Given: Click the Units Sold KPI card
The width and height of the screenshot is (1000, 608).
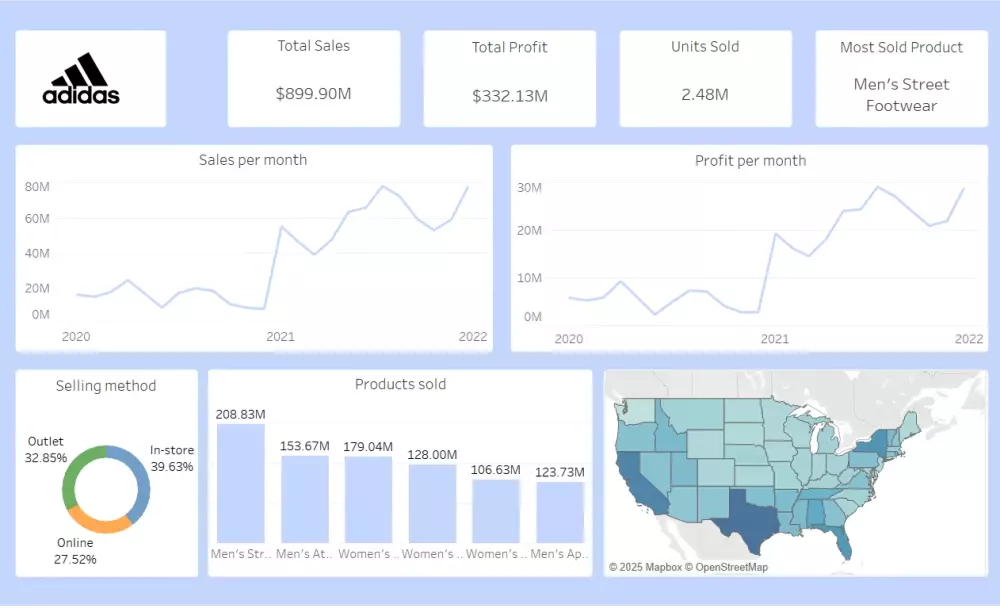Looking at the screenshot, I should [x=705, y=77].
